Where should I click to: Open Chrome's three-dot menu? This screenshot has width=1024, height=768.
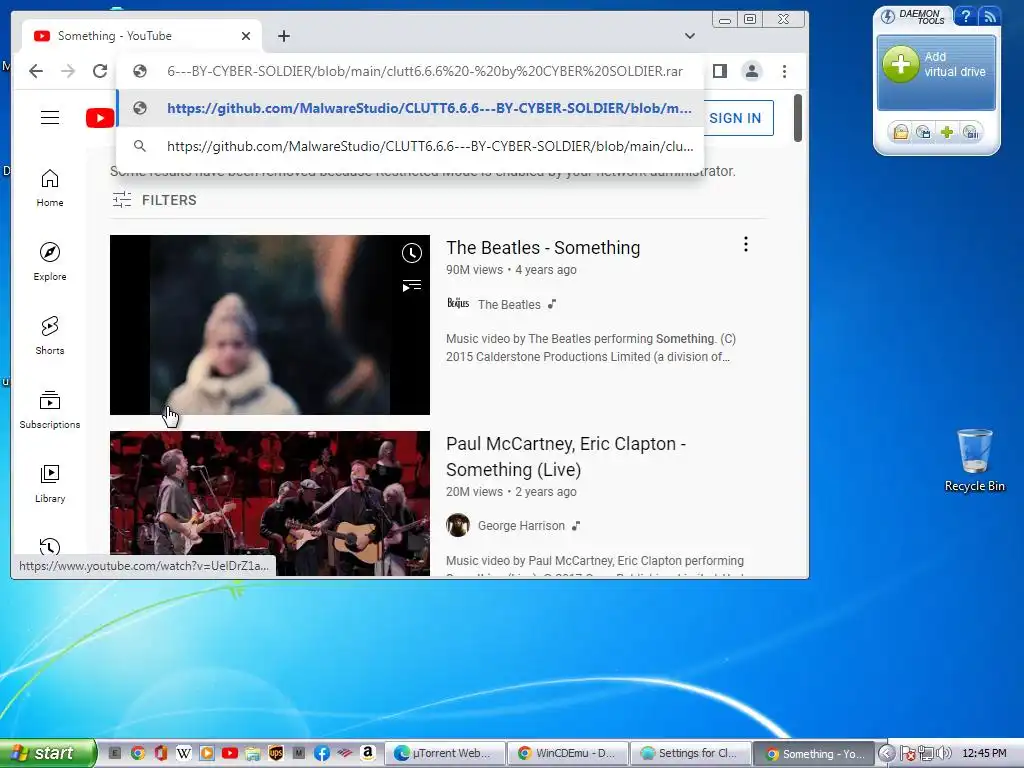click(784, 71)
